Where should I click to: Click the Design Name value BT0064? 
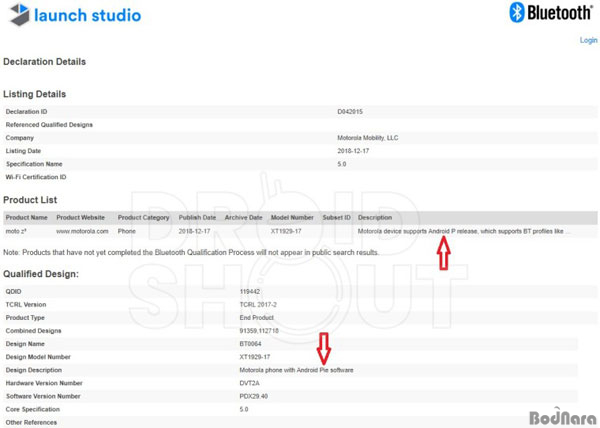point(250,343)
